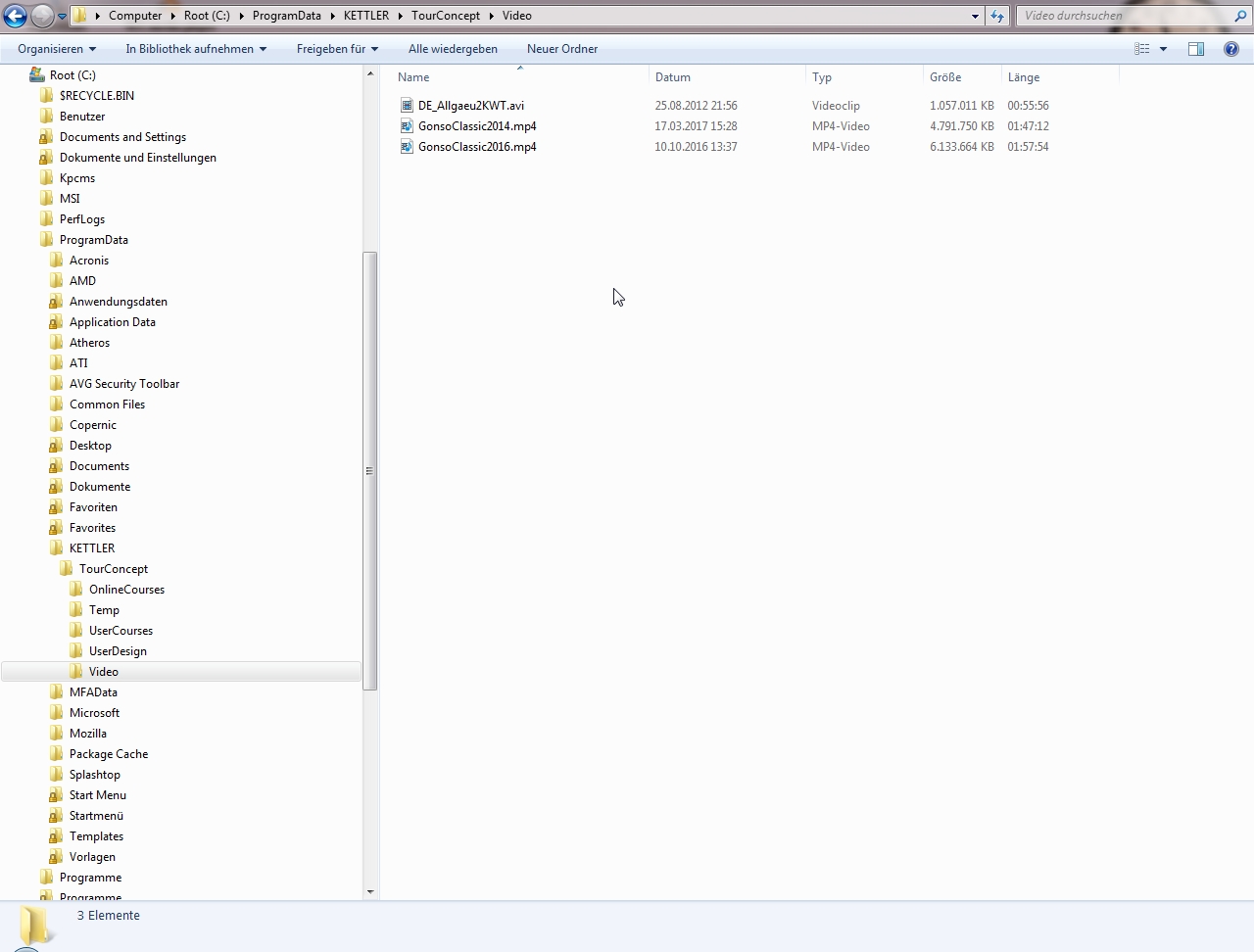
Task: Open Help with the question mark icon
Action: pos(1231,49)
